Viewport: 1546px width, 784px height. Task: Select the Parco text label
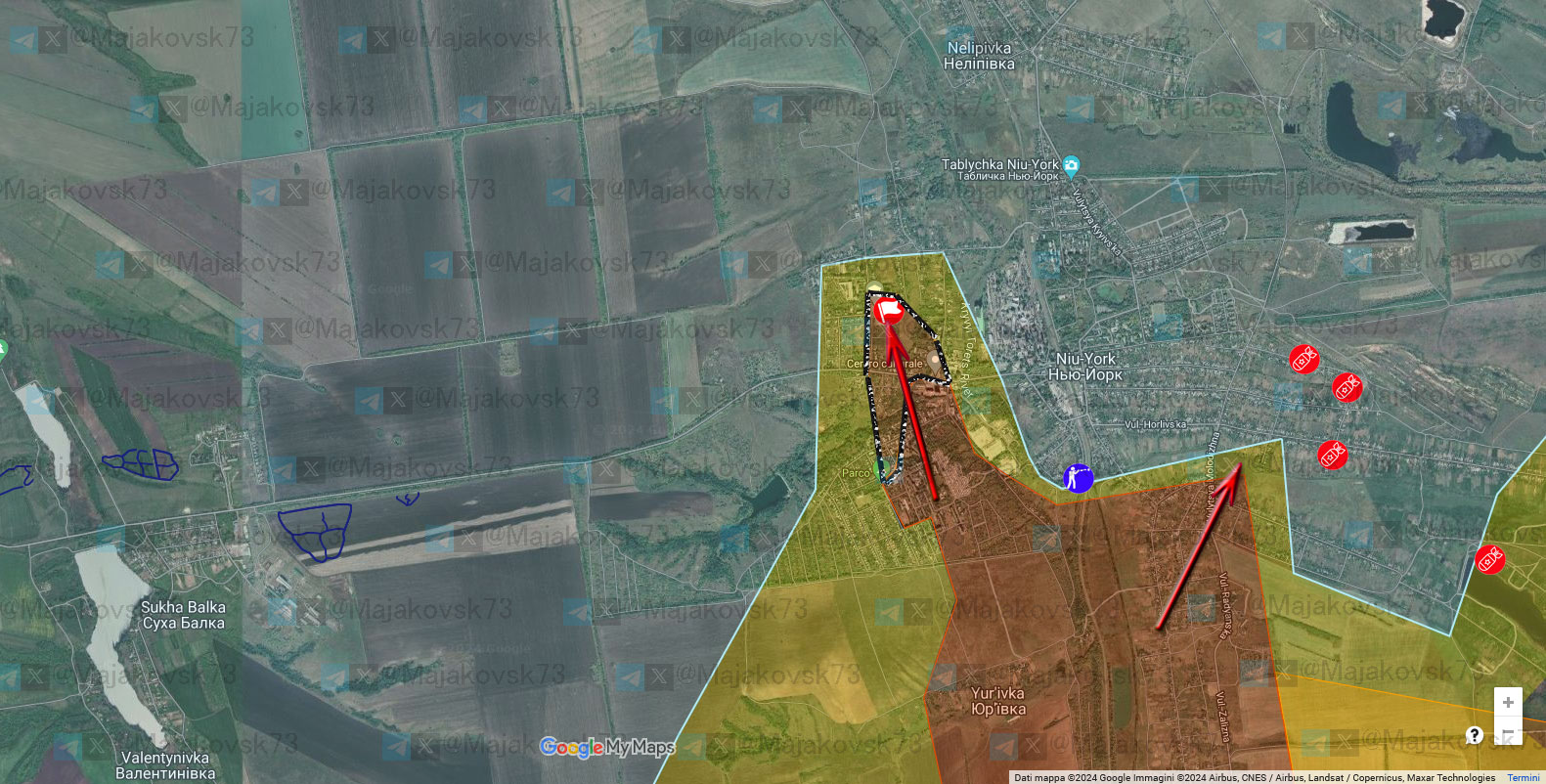tap(856, 473)
